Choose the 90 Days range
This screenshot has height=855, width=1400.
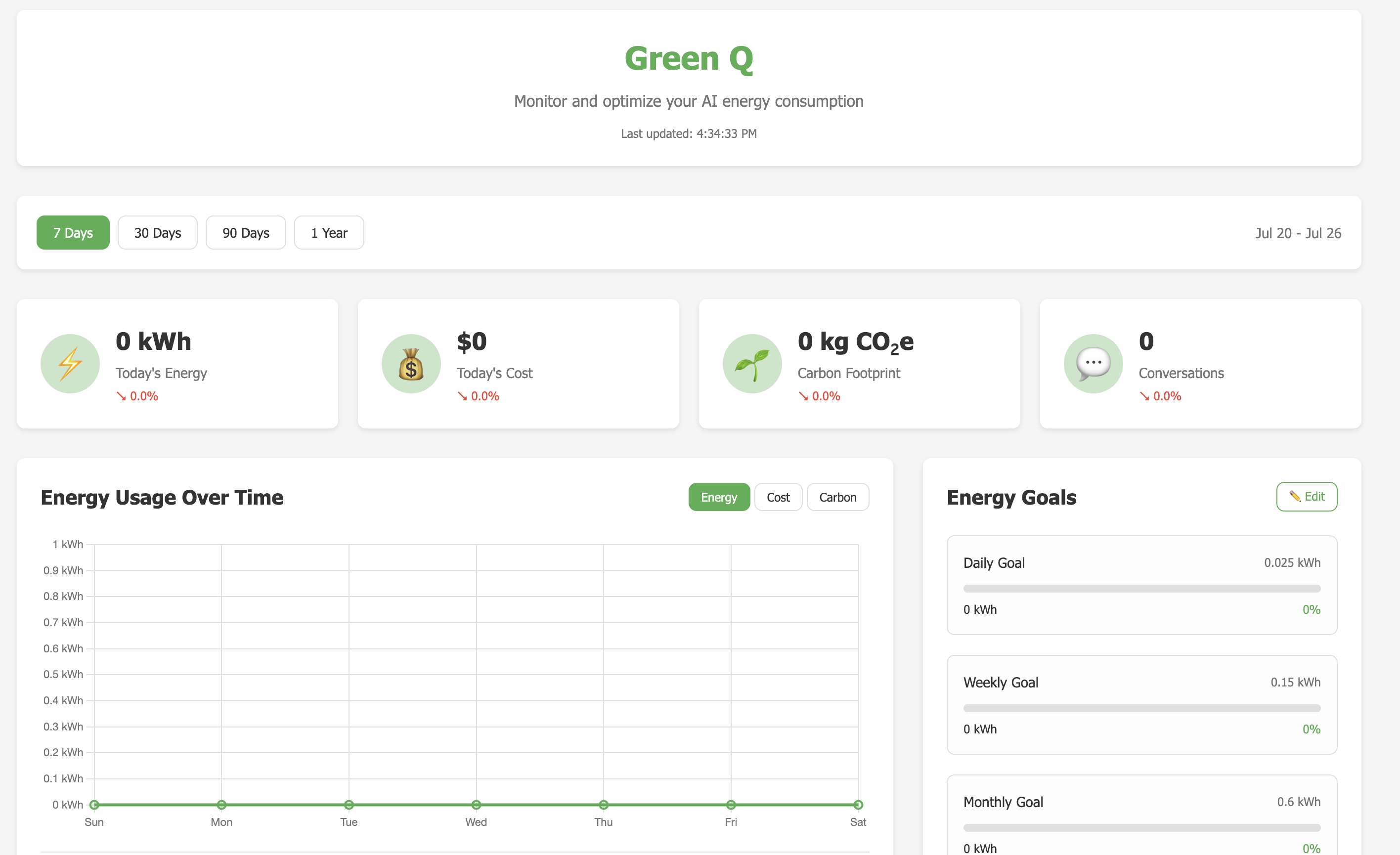pyautogui.click(x=246, y=233)
